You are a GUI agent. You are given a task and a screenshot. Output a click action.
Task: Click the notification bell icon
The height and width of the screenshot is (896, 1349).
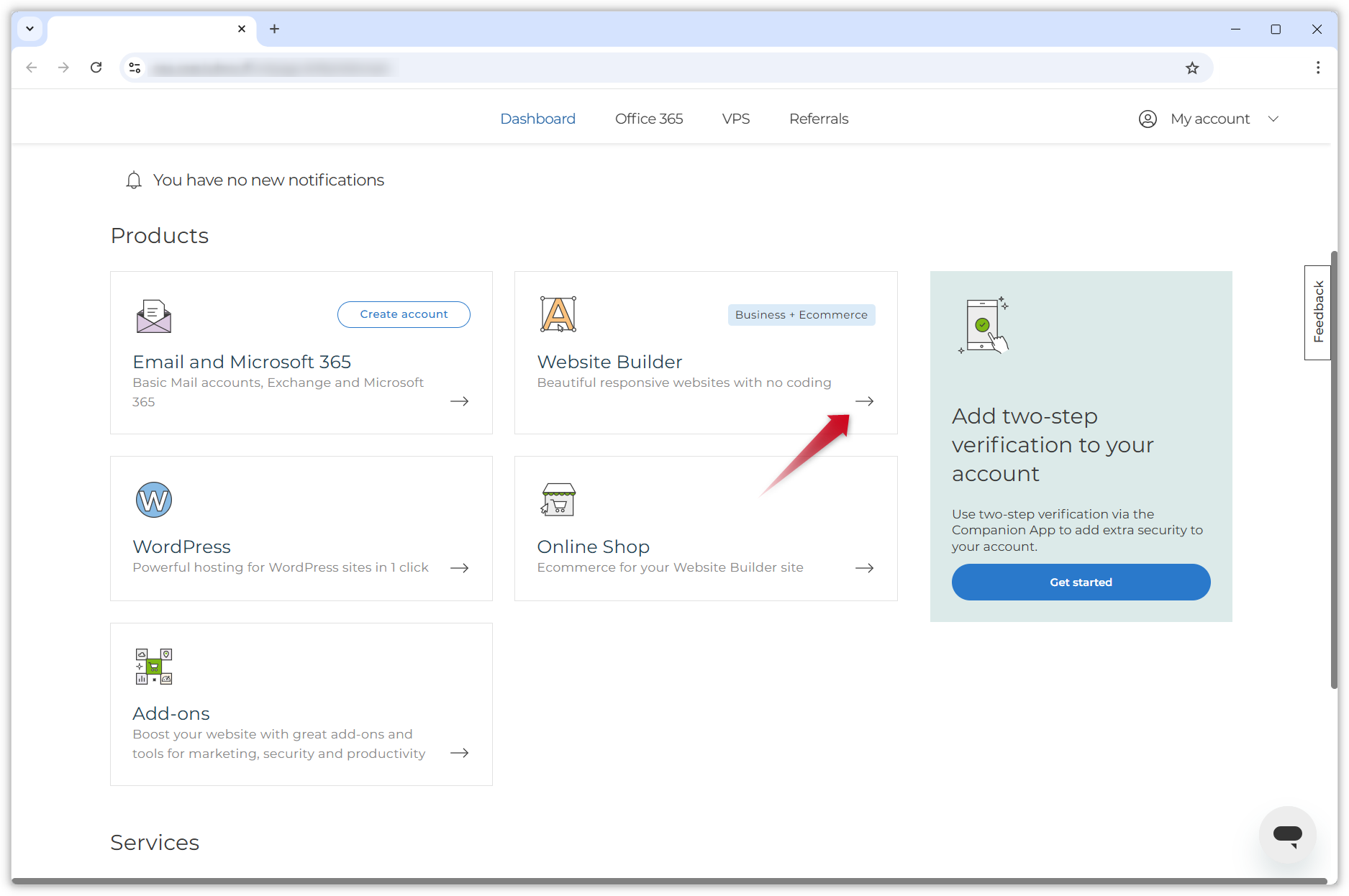tap(134, 180)
